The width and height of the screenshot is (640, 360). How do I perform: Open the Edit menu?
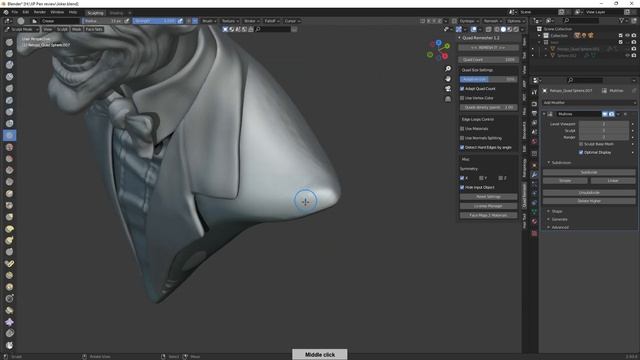coord(26,12)
